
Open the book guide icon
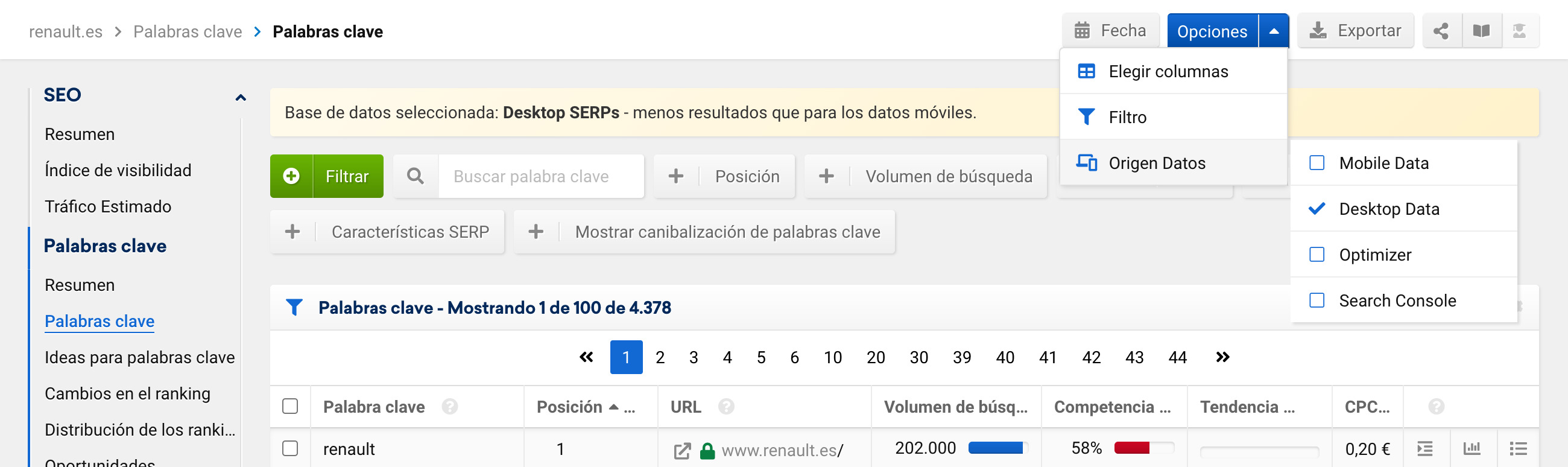[x=1481, y=31]
